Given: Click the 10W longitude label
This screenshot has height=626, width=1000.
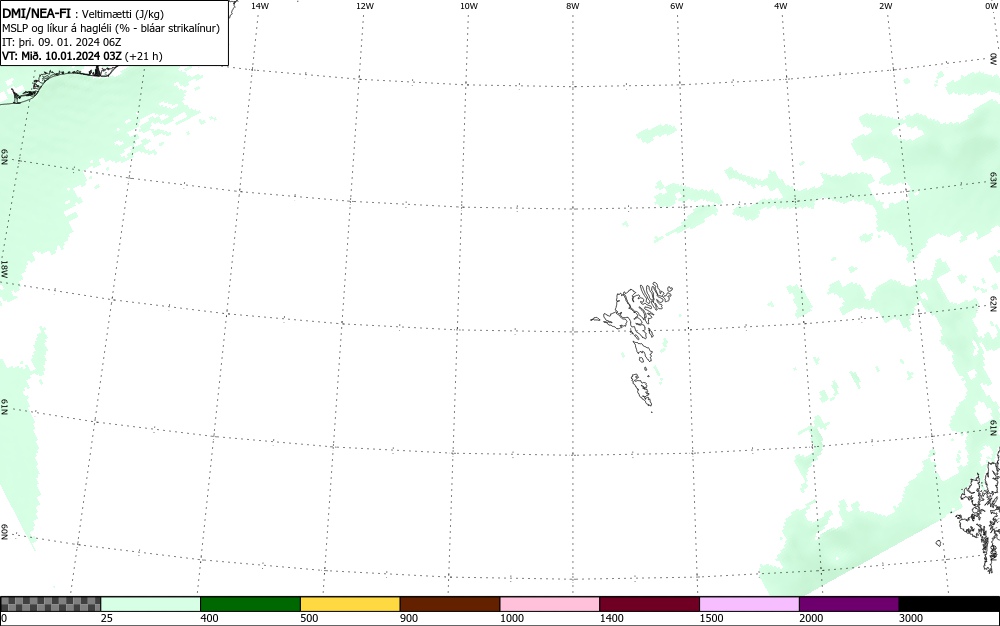Looking at the screenshot, I should [469, 6].
